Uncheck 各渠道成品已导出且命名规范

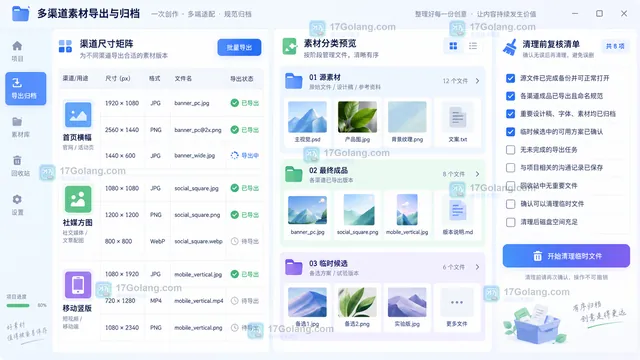point(510,96)
